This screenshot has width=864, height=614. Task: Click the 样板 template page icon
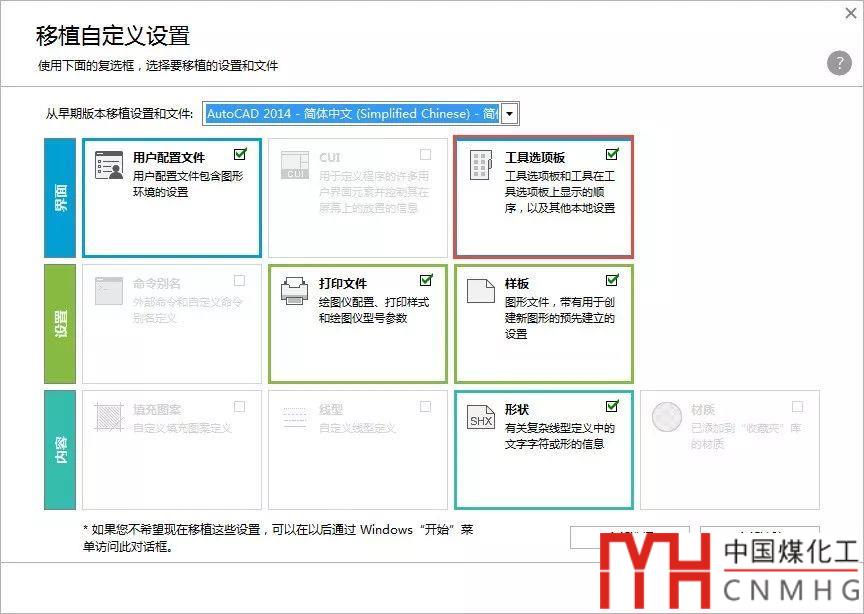[x=481, y=291]
